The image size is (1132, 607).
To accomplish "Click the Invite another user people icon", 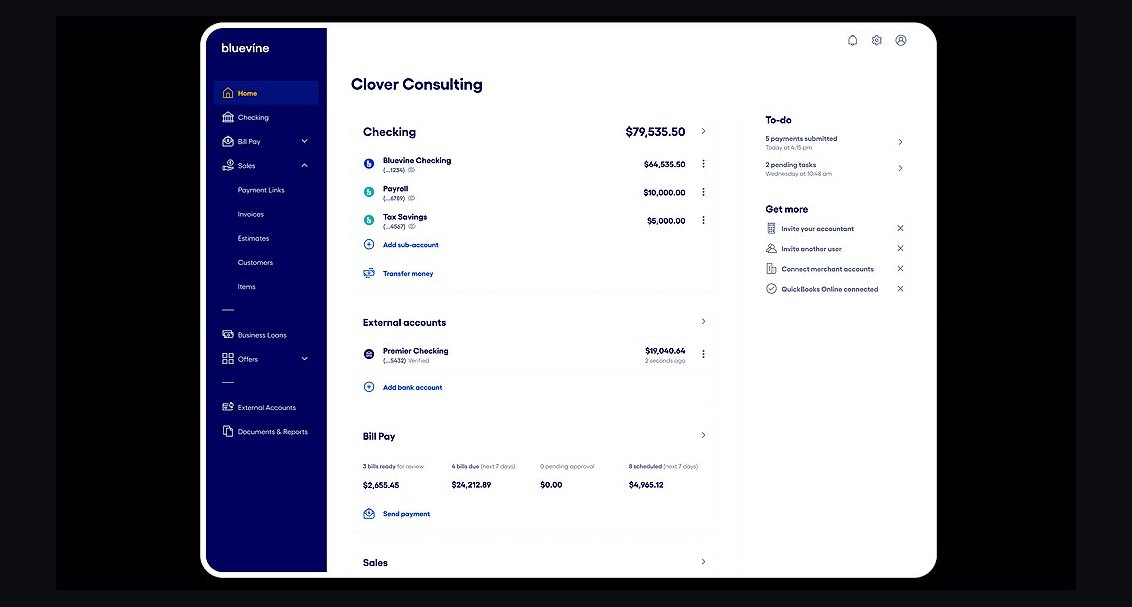I will tap(771, 248).
